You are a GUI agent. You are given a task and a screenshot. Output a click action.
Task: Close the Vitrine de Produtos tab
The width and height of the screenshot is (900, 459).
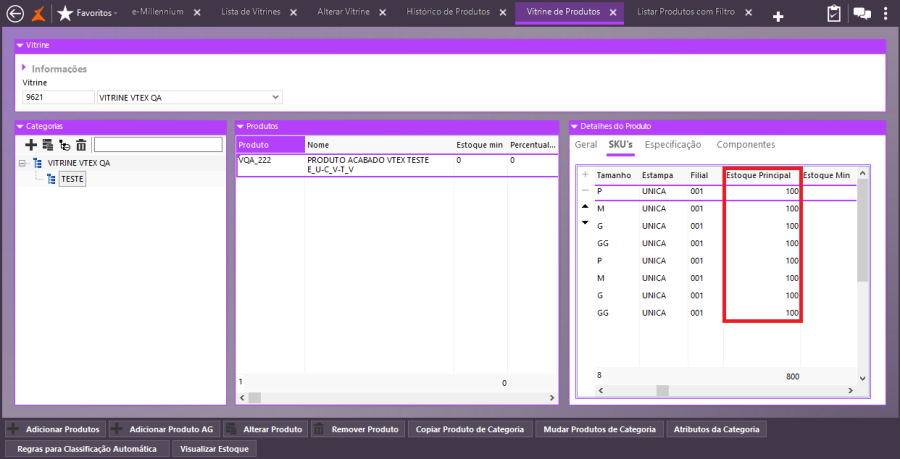click(x=613, y=13)
